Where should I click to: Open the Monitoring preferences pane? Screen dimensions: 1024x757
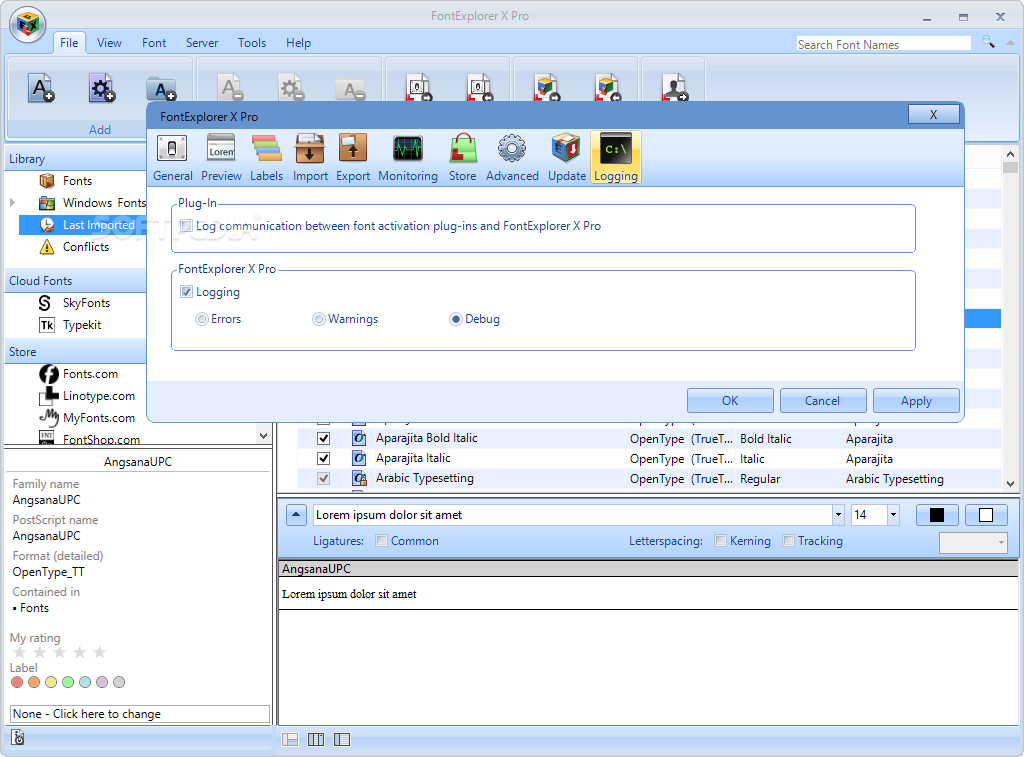coord(408,157)
